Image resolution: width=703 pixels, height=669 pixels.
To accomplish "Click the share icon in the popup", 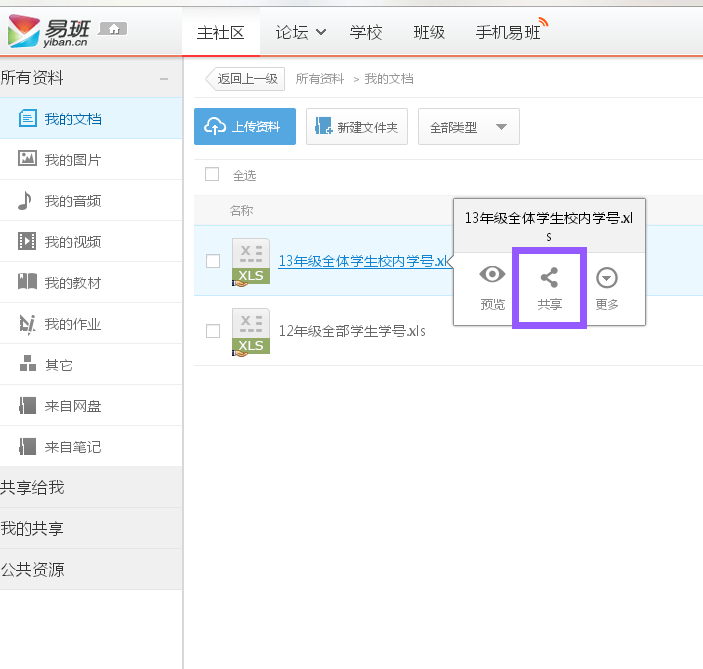I will pyautogui.click(x=549, y=279).
